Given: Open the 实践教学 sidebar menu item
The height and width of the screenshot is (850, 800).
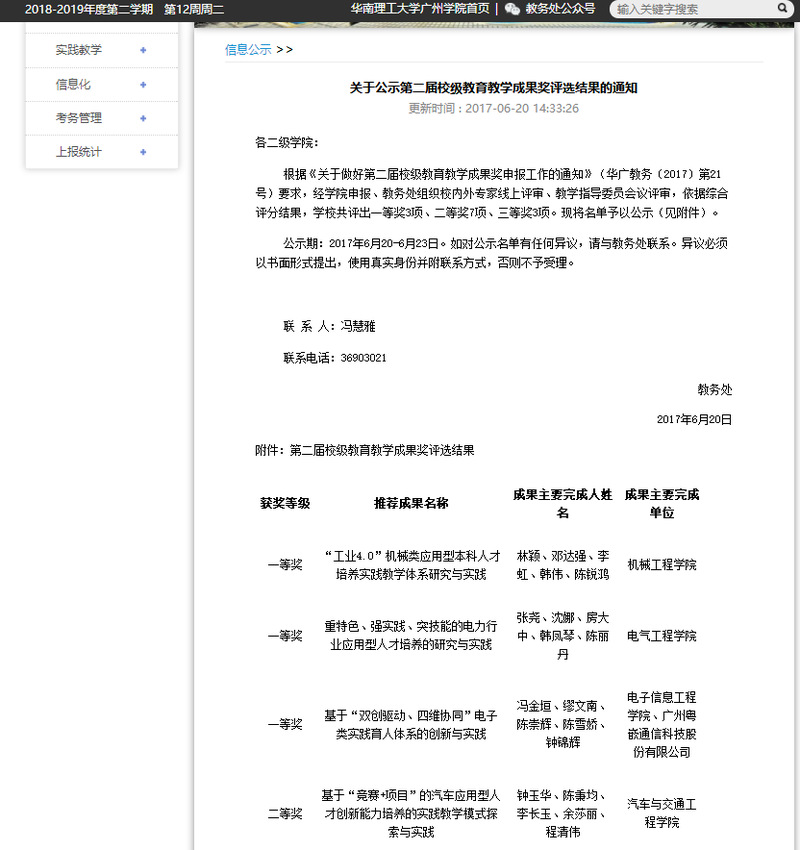Looking at the screenshot, I should (x=79, y=50).
